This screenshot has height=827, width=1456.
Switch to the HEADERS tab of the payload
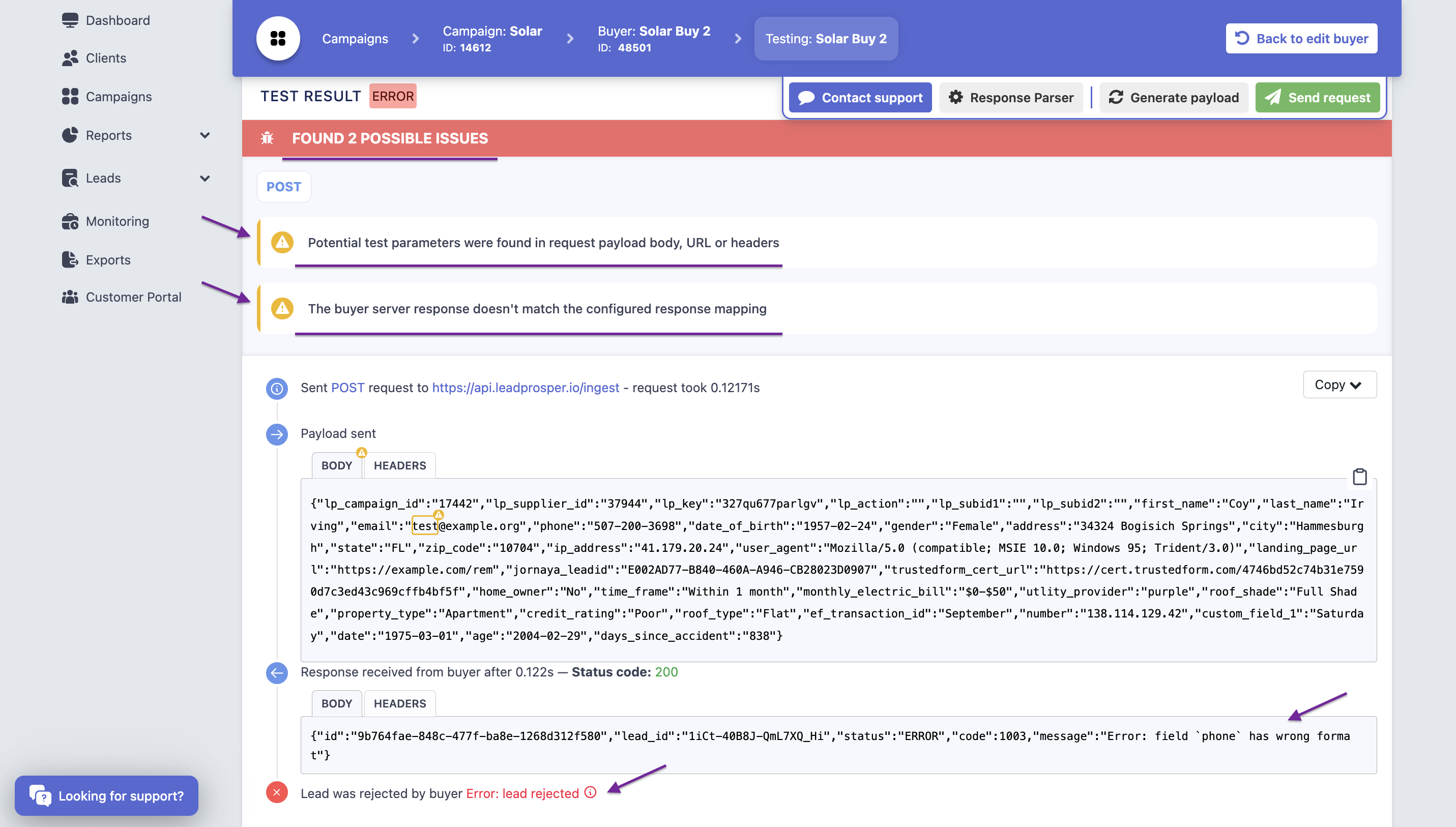click(399, 465)
